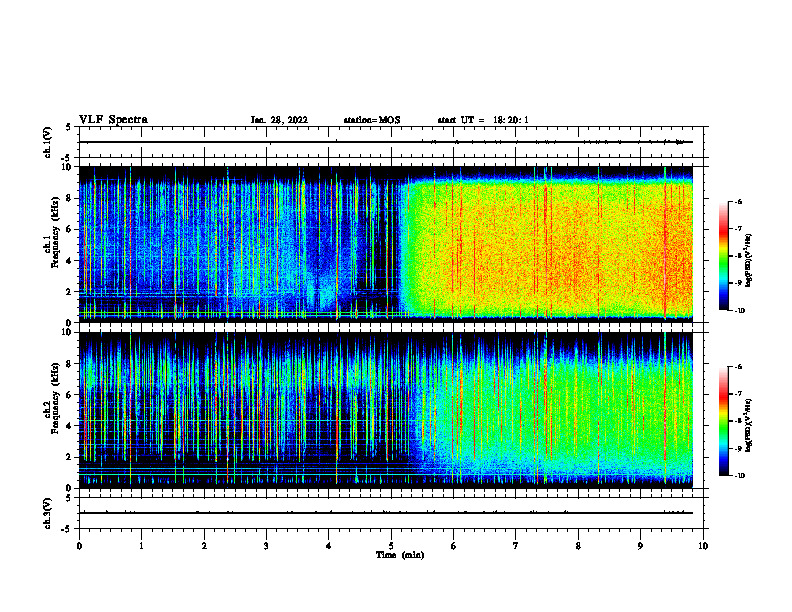This screenshot has height=612, width=792.
Task: Click the "6" kHz tick on ch.2 frequency axis
Action: [x=69, y=395]
